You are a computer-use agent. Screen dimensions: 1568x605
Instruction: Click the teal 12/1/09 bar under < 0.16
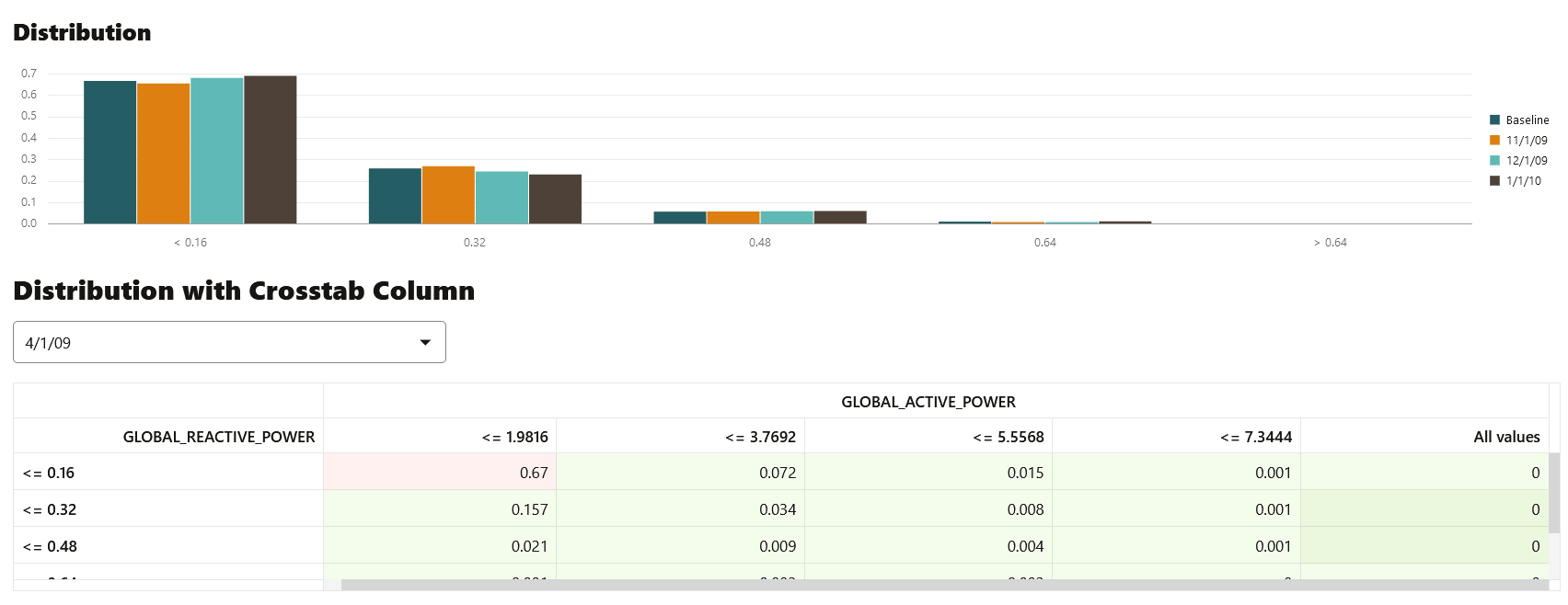coord(217,151)
